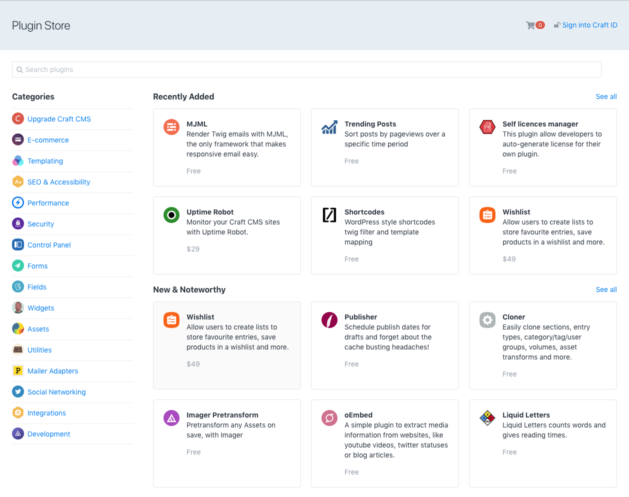The width and height of the screenshot is (629, 497).
Task: See all New & Noteworthy plugins
Action: [606, 290]
